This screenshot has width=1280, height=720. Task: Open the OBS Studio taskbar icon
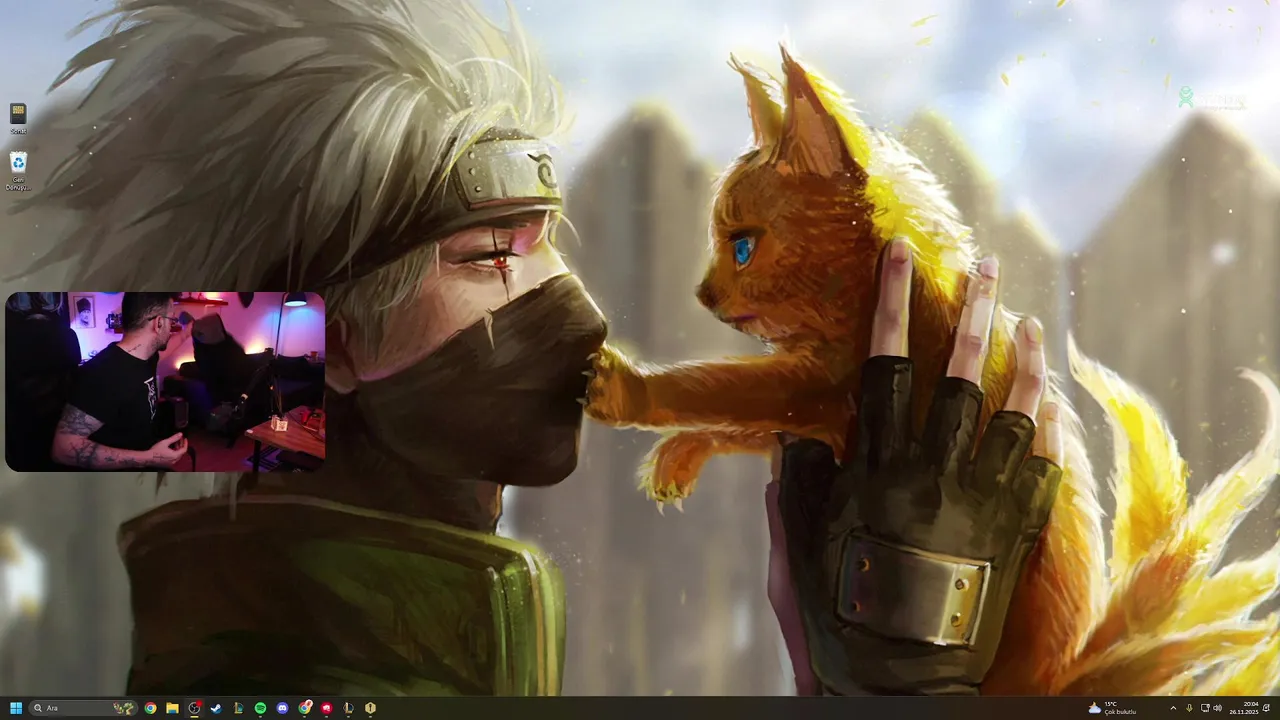pos(194,708)
